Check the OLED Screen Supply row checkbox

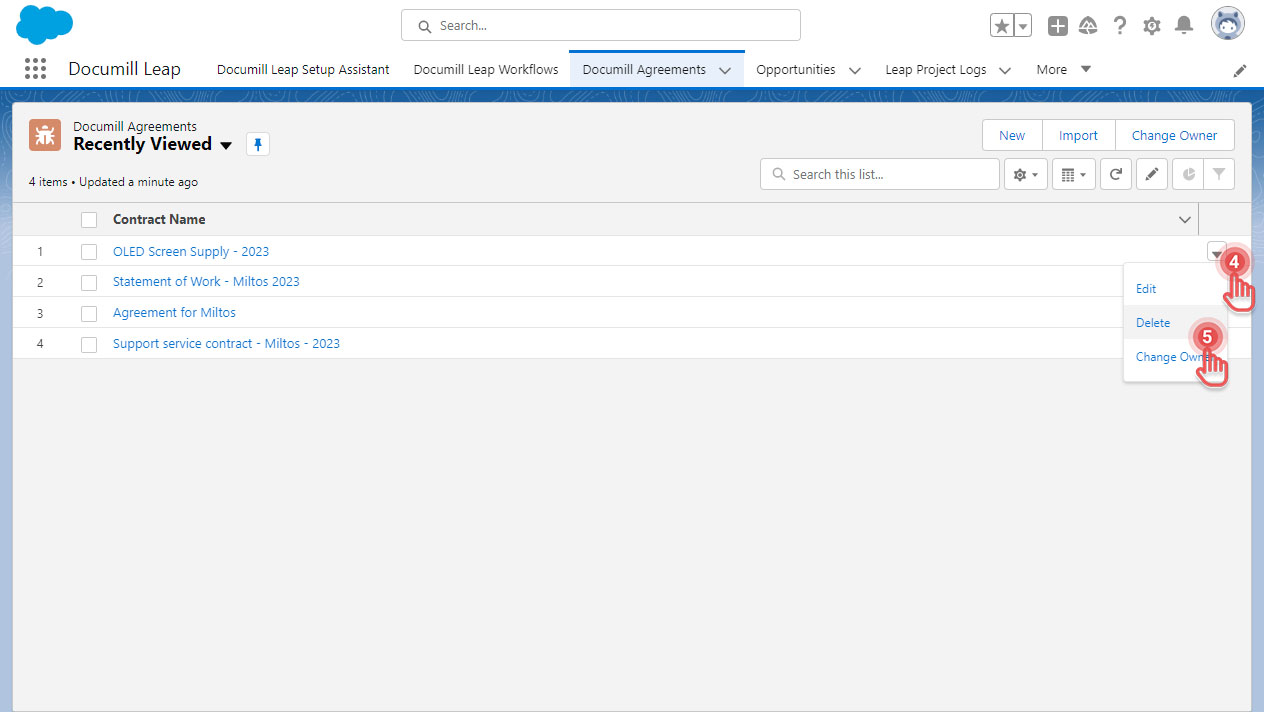coord(89,252)
